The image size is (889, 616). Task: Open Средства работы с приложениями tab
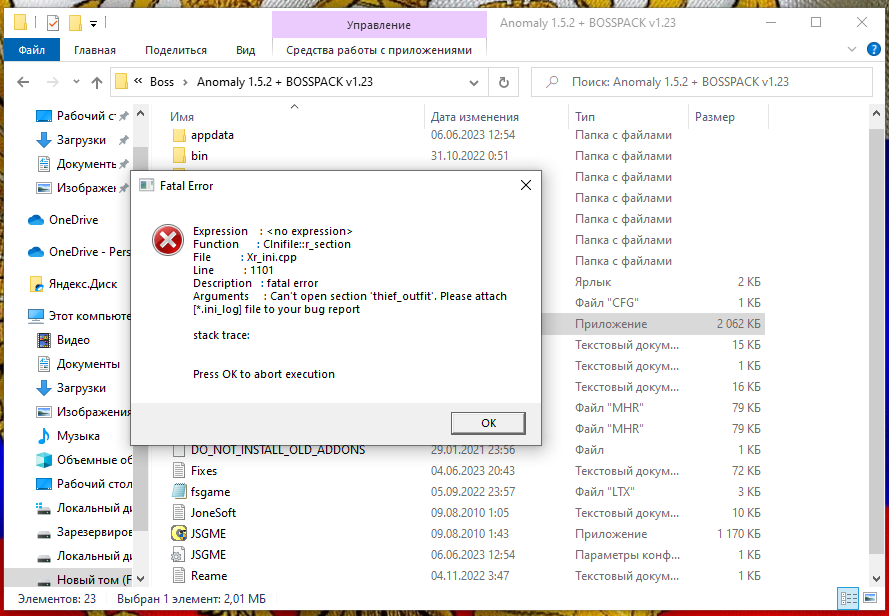tap(379, 50)
